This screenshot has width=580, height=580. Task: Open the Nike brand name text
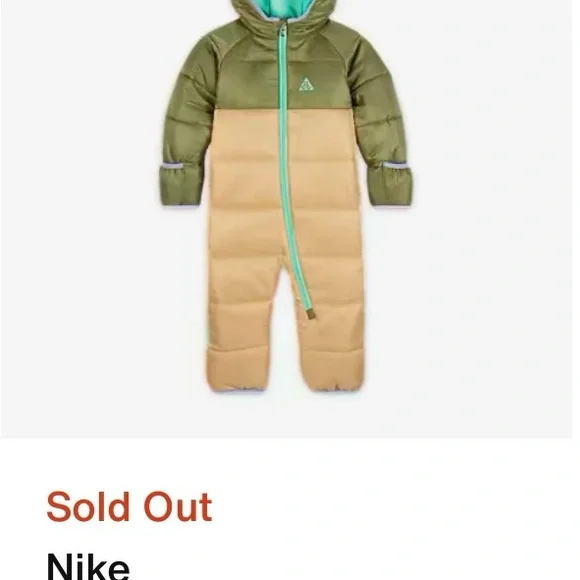click(x=88, y=566)
